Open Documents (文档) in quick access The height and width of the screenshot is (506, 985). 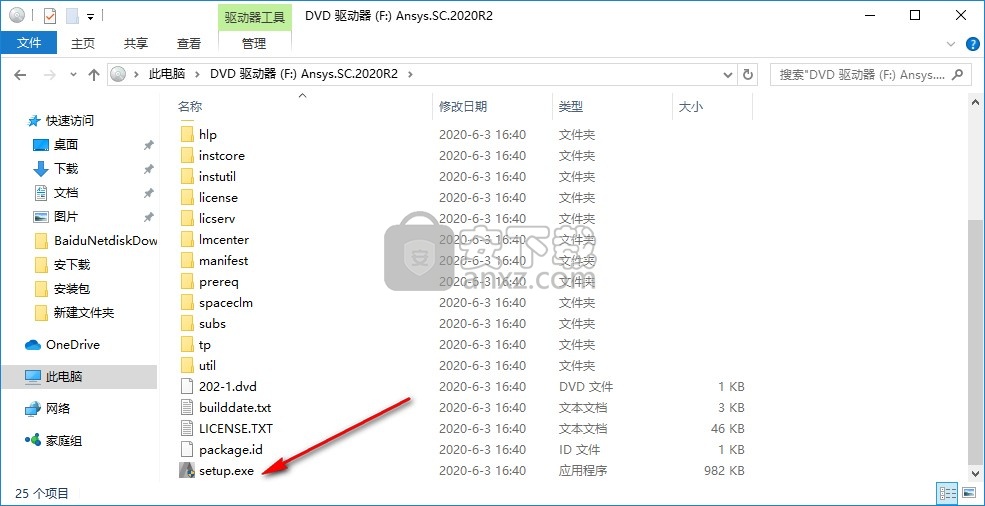pos(65,193)
